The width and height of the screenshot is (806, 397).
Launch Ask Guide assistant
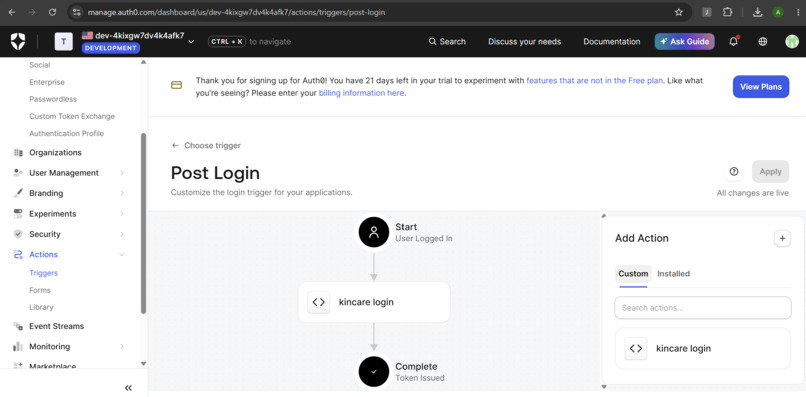pyautogui.click(x=684, y=42)
